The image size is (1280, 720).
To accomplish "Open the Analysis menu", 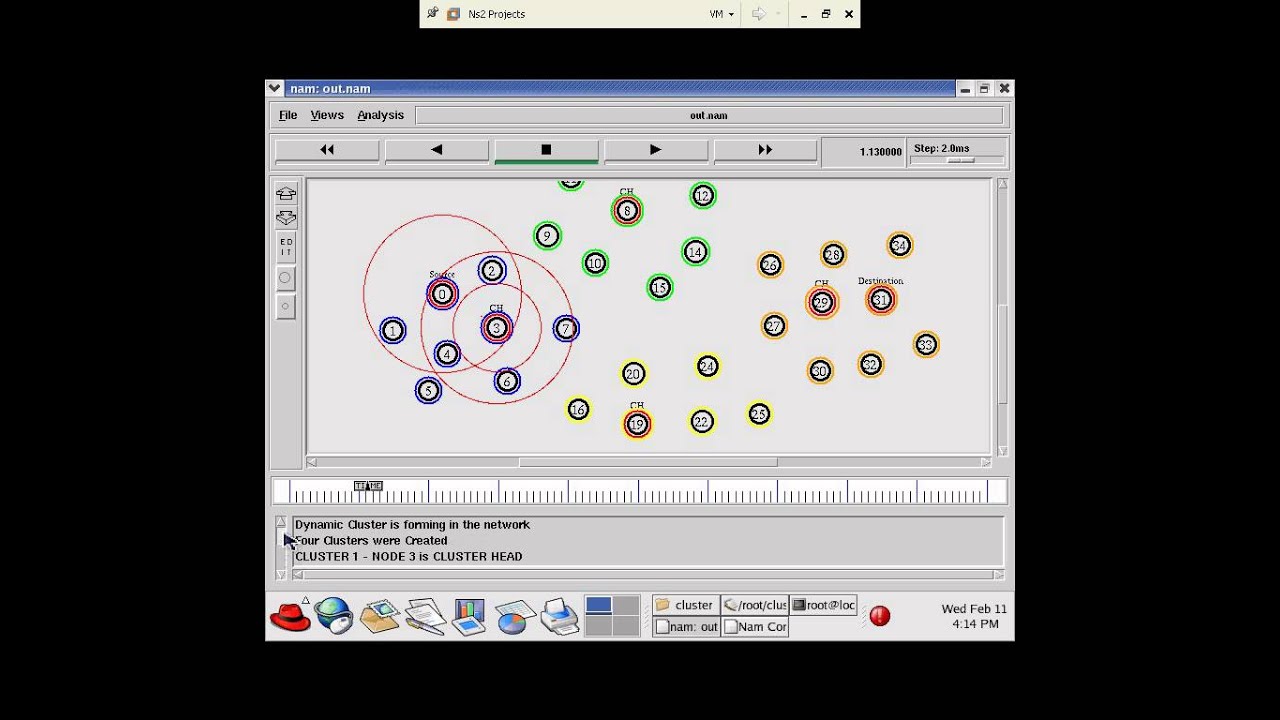I will (x=381, y=115).
